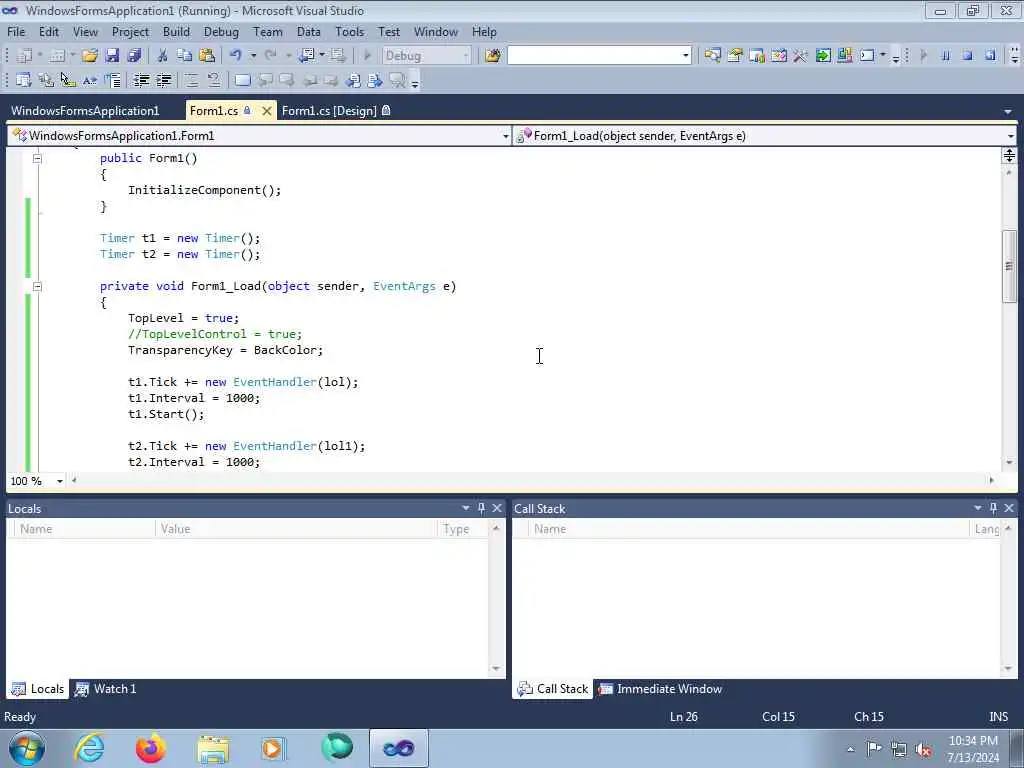The height and width of the screenshot is (768, 1024).
Task: Toggle a bookmark on current line
Action: (x=242, y=80)
